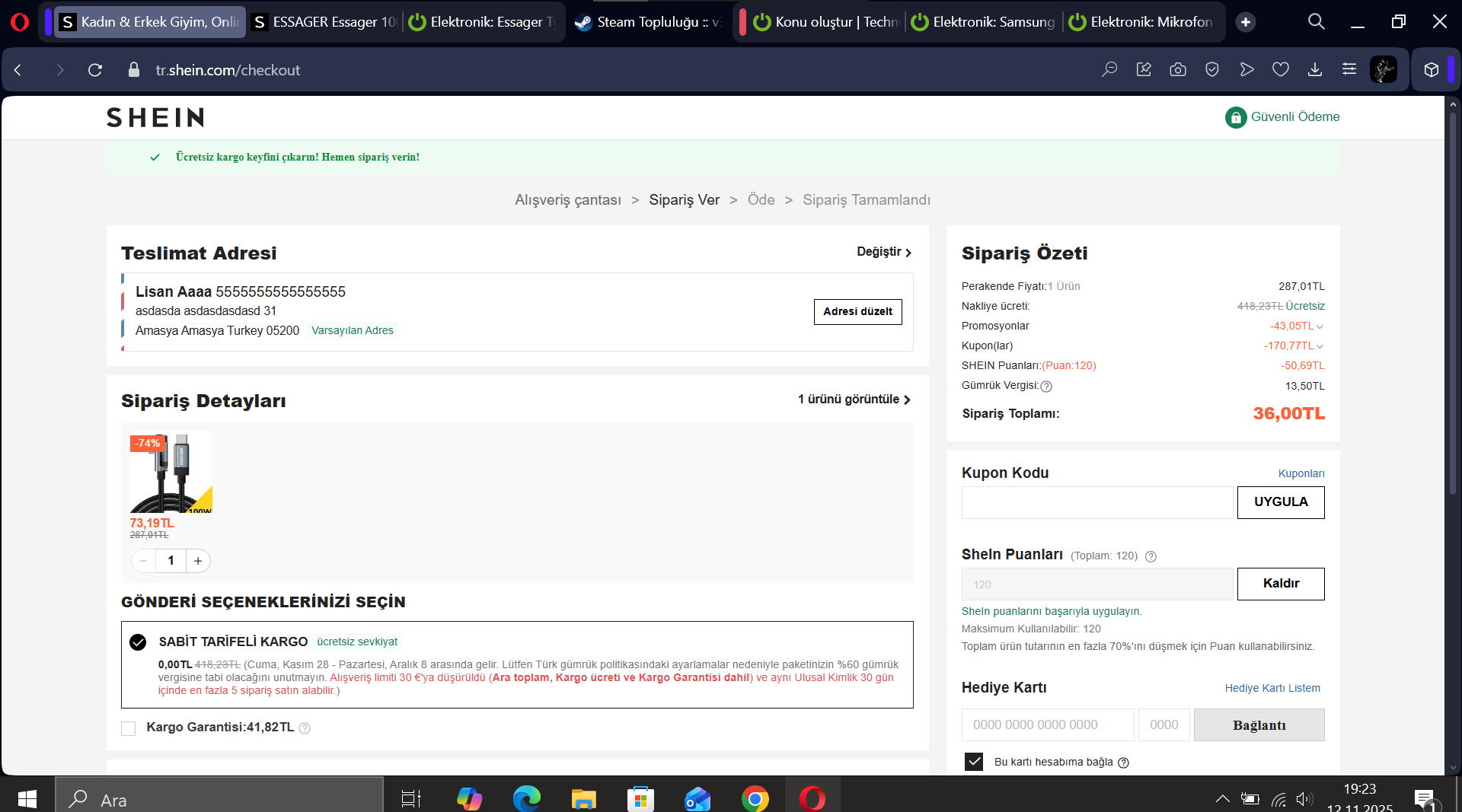
Task: Open the find-in-page search icon
Action: pyautogui.click(x=1109, y=70)
